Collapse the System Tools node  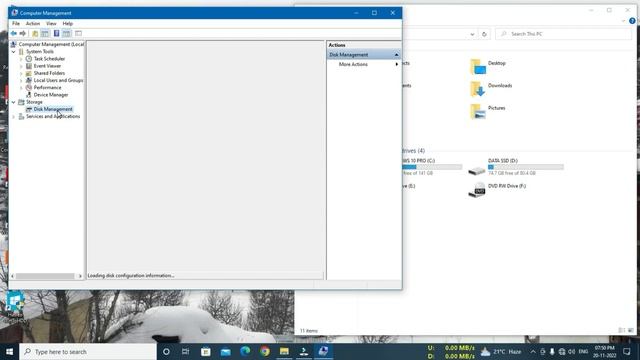coord(13,52)
